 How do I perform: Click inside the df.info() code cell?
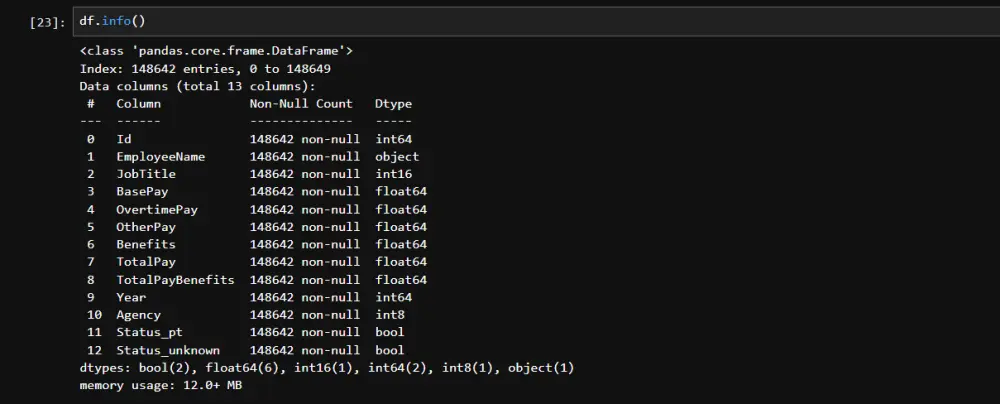click(x=500, y=21)
